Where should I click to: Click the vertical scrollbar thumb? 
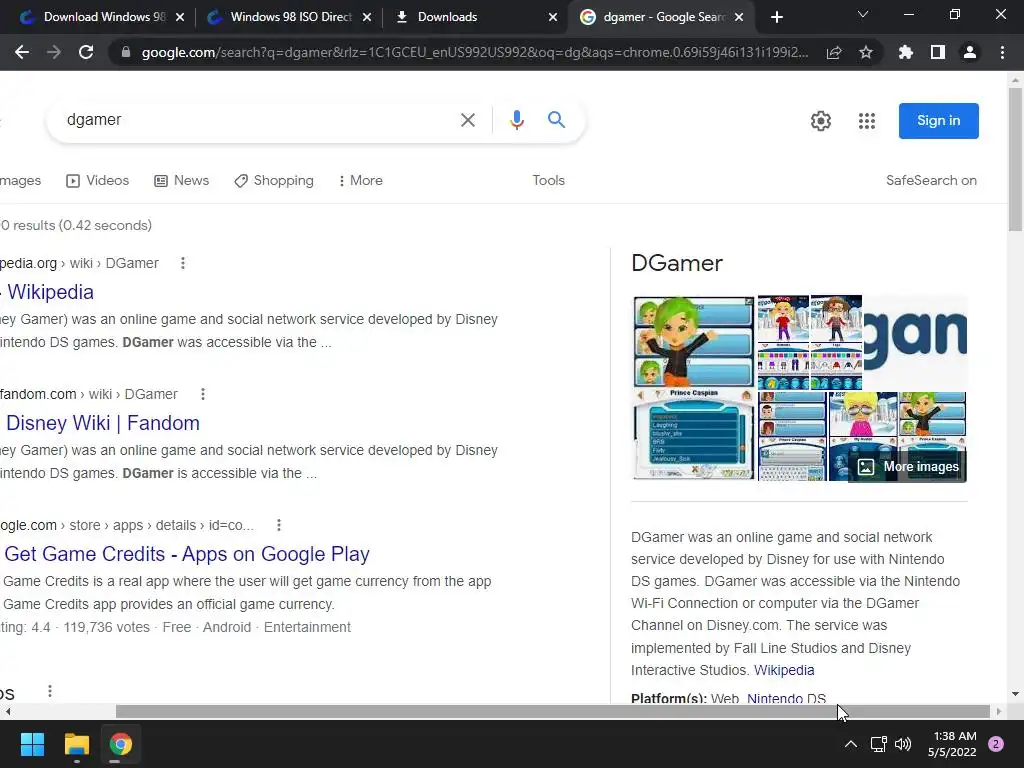click(1015, 159)
